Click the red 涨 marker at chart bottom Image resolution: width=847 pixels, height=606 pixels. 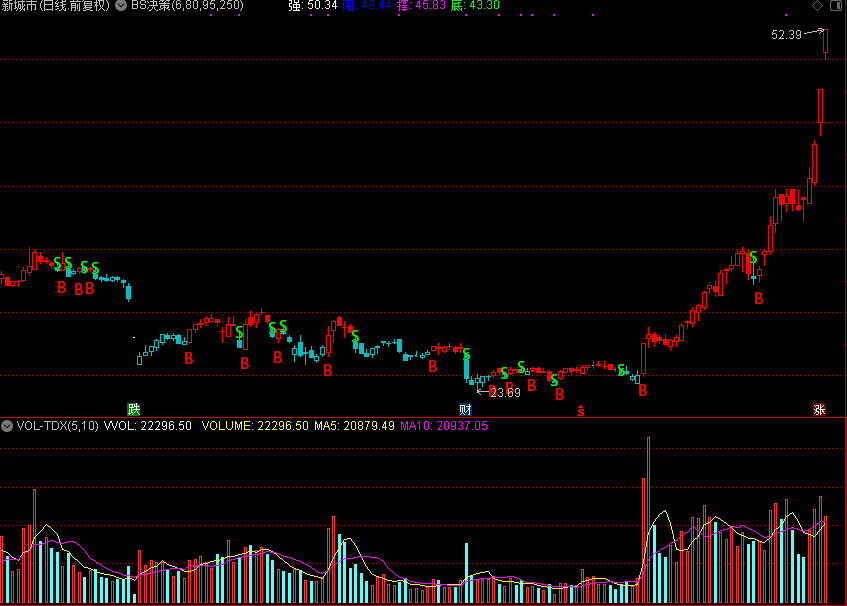pos(819,409)
